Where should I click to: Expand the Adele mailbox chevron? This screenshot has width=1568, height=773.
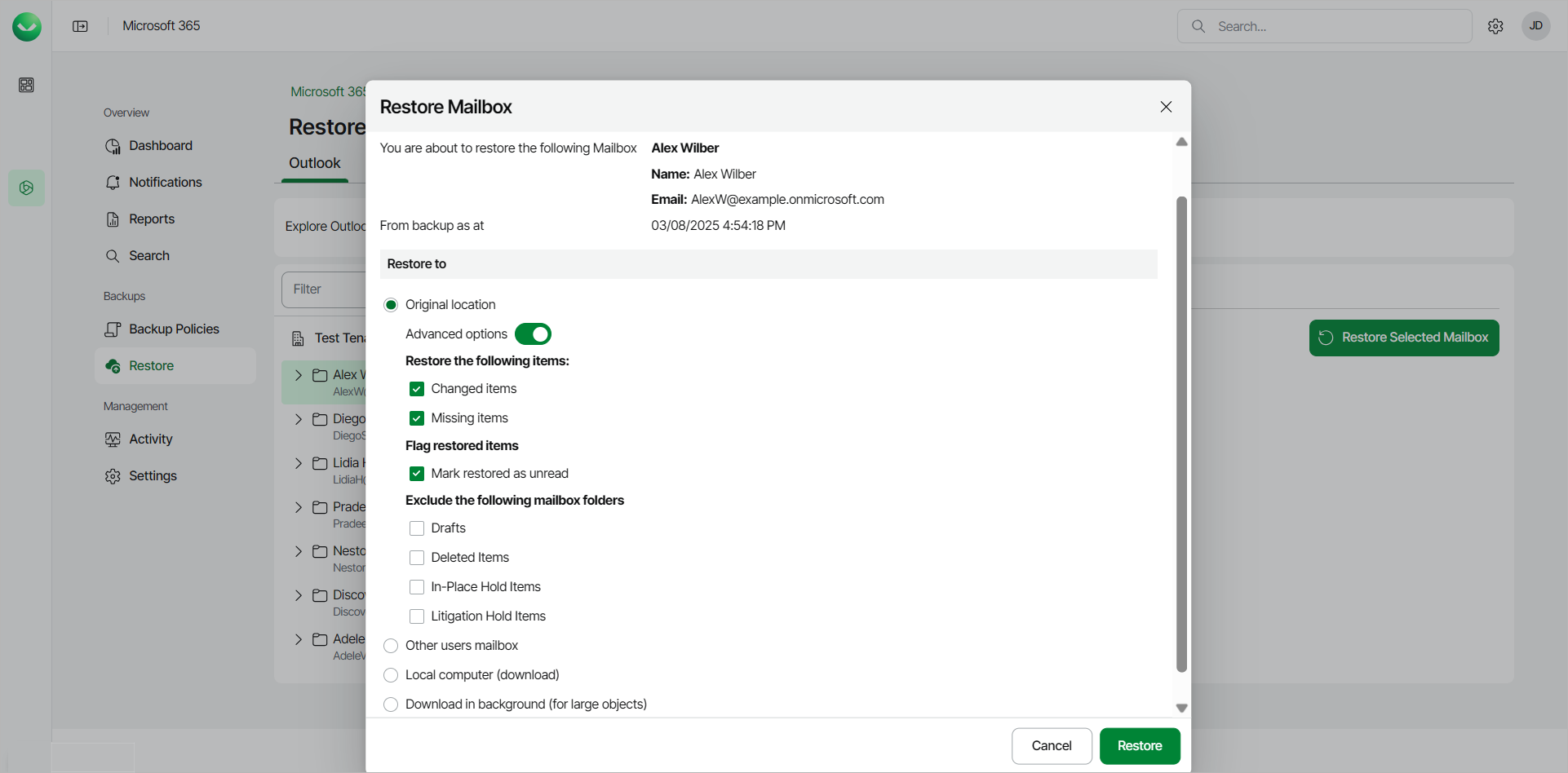(299, 639)
